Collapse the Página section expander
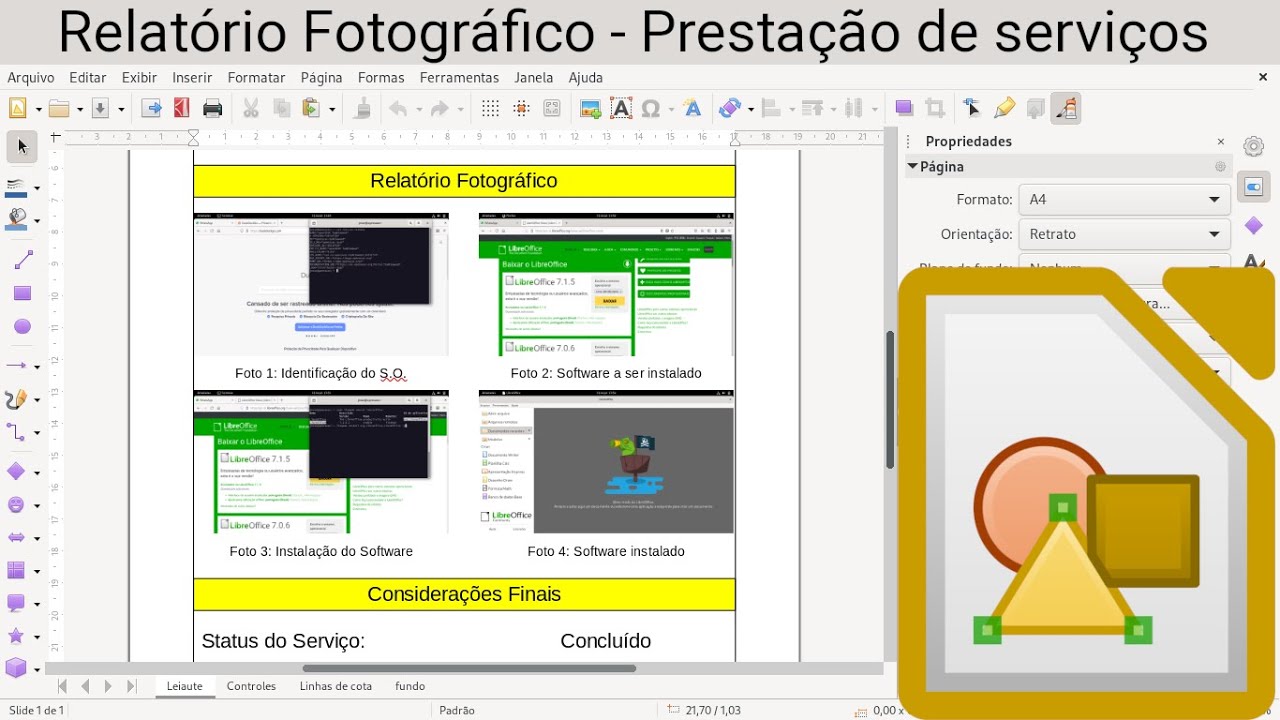Image resolution: width=1280 pixels, height=720 pixels. (912, 167)
